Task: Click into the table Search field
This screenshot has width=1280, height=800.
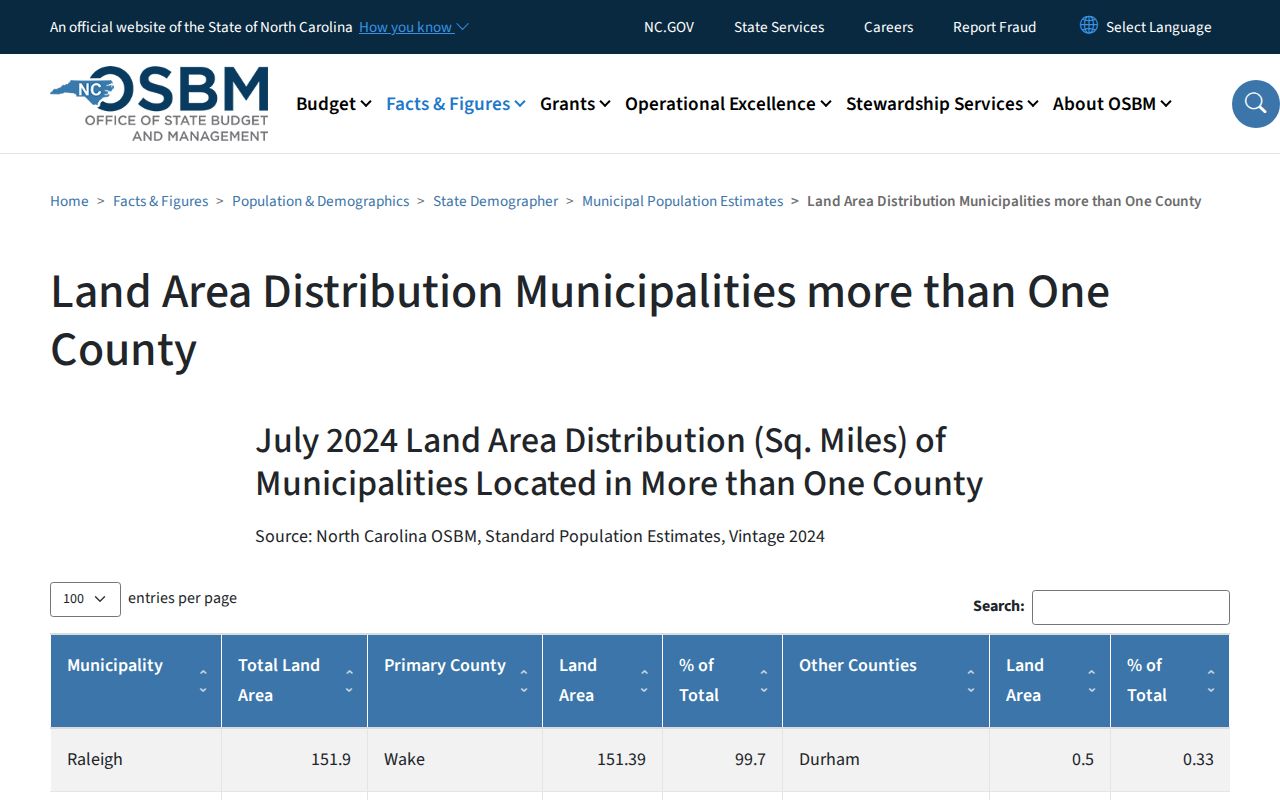Action: pos(1131,607)
